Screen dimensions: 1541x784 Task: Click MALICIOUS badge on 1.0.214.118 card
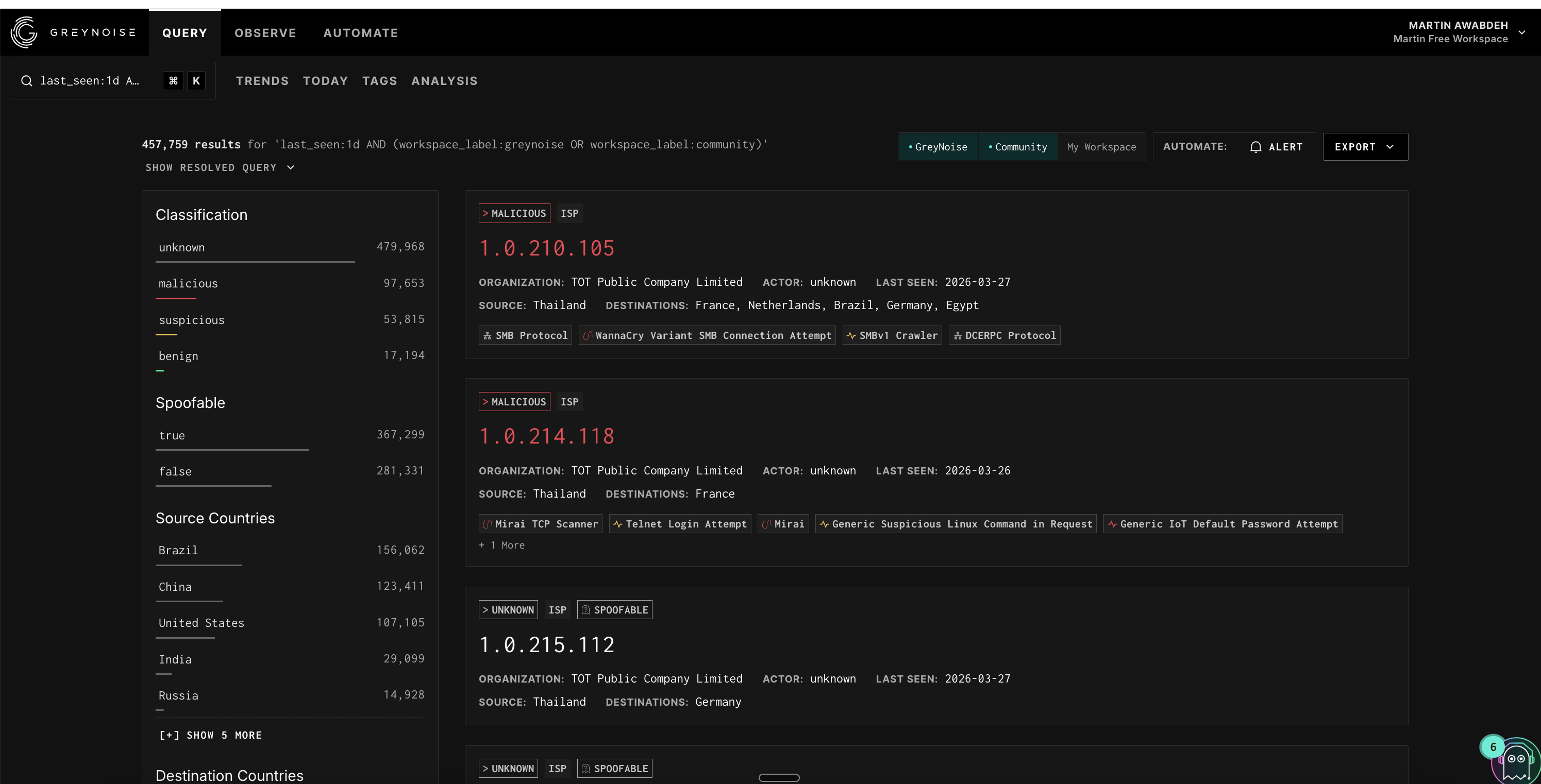click(514, 402)
